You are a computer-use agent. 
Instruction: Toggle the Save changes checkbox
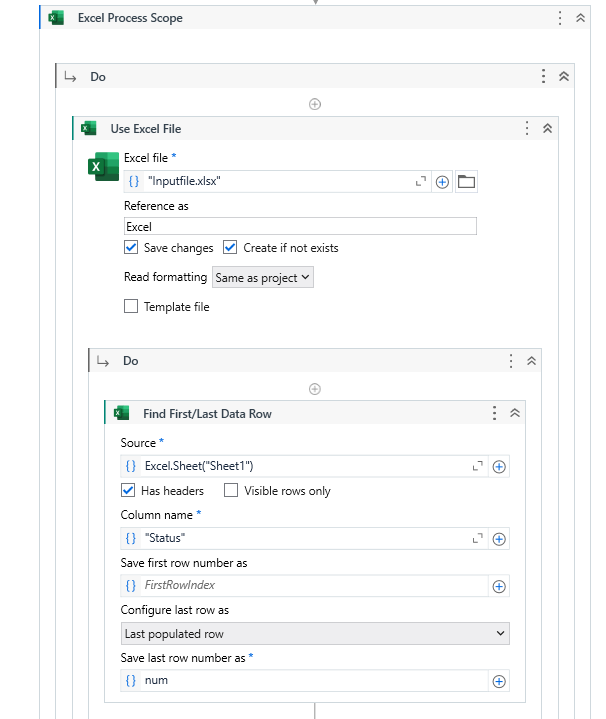(x=131, y=248)
